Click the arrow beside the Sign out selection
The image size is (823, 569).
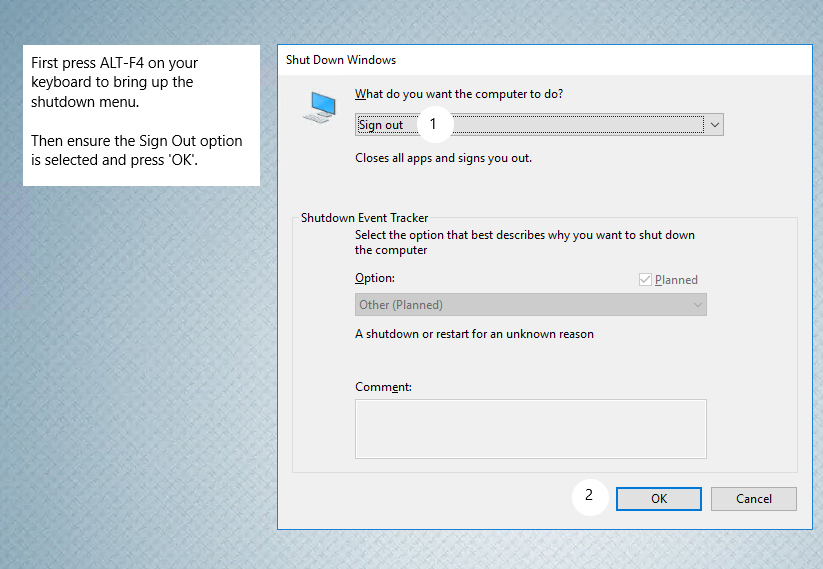click(712, 125)
